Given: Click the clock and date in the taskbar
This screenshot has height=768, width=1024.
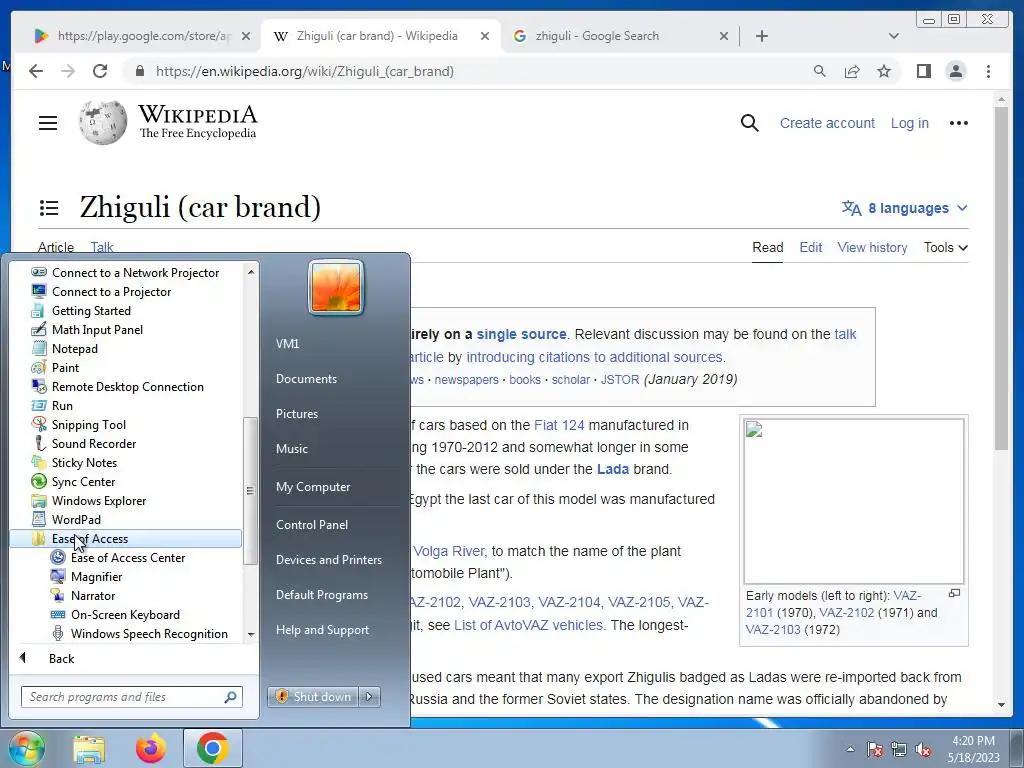Looking at the screenshot, I should (x=973, y=749).
